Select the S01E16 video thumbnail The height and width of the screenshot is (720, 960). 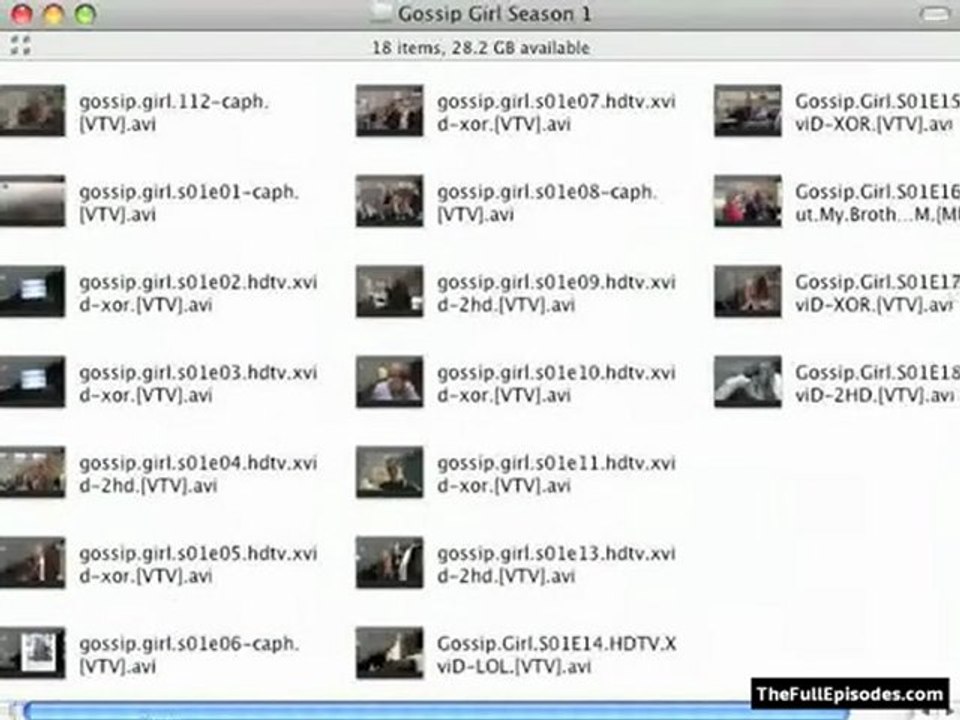[748, 201]
